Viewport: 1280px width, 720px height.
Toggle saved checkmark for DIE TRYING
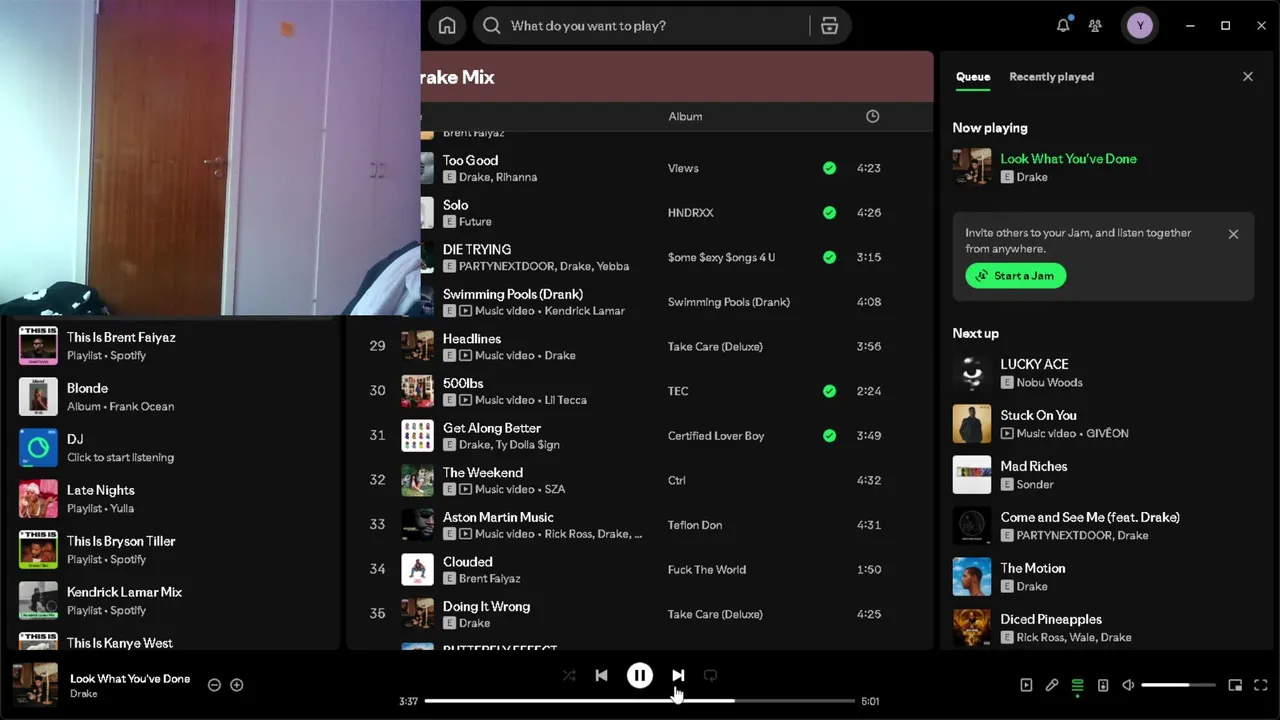[829, 257]
